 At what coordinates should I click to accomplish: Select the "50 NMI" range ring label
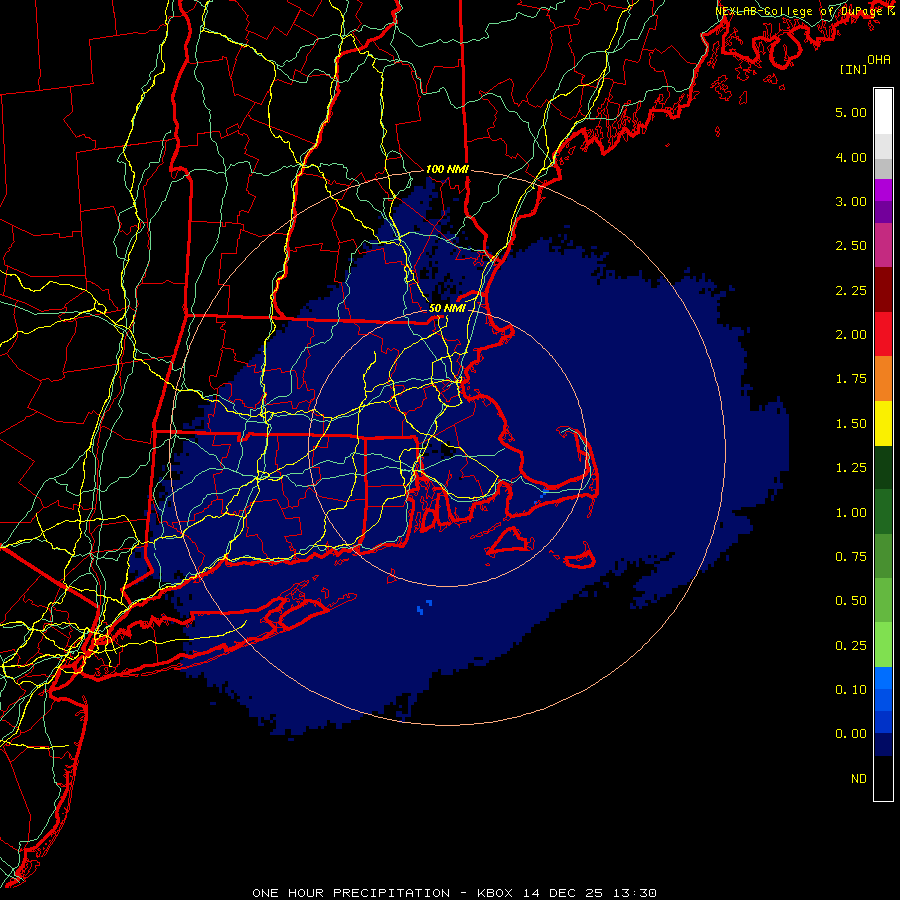click(x=447, y=308)
